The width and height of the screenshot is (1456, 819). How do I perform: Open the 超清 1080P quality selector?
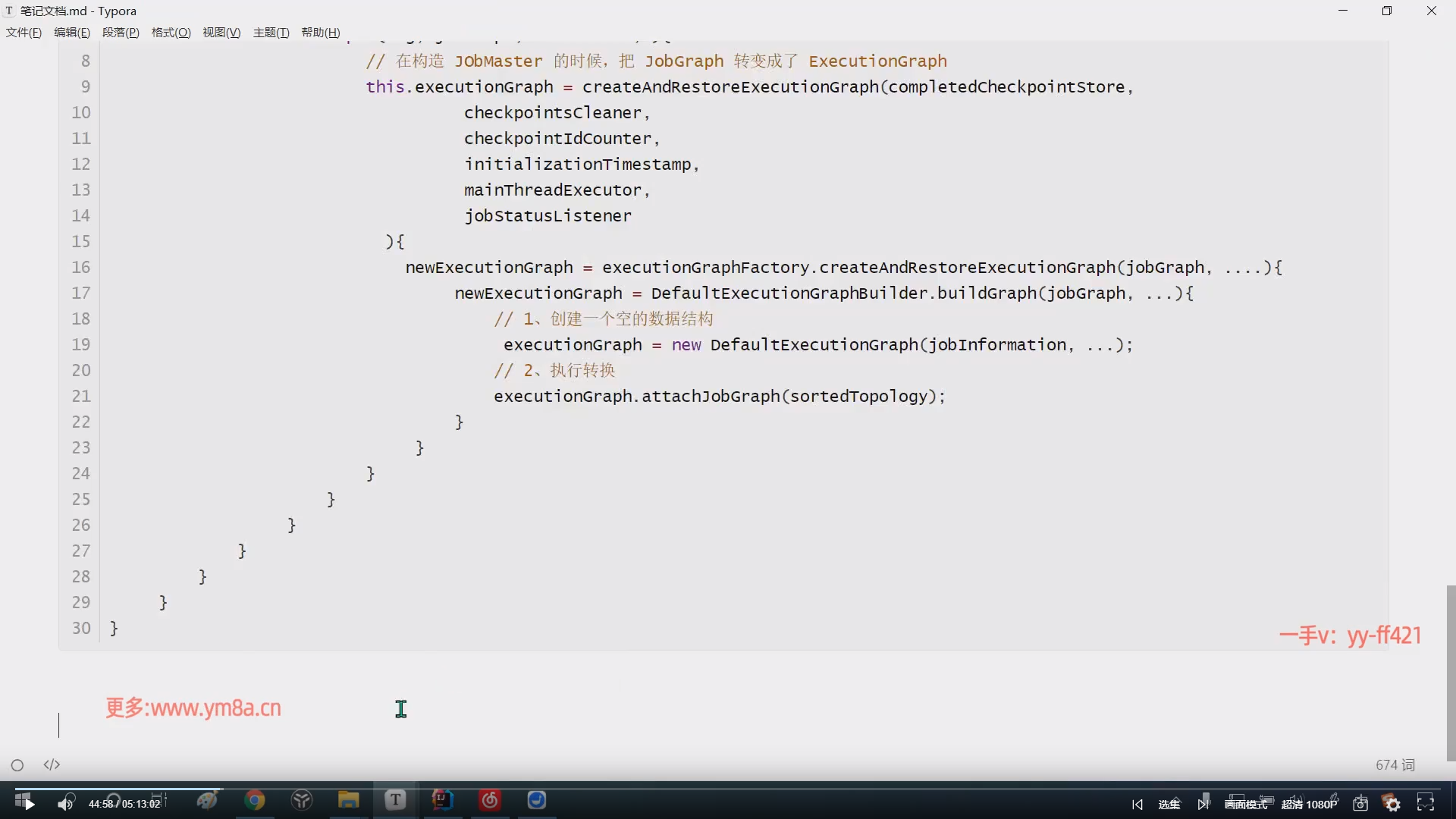(x=1309, y=805)
